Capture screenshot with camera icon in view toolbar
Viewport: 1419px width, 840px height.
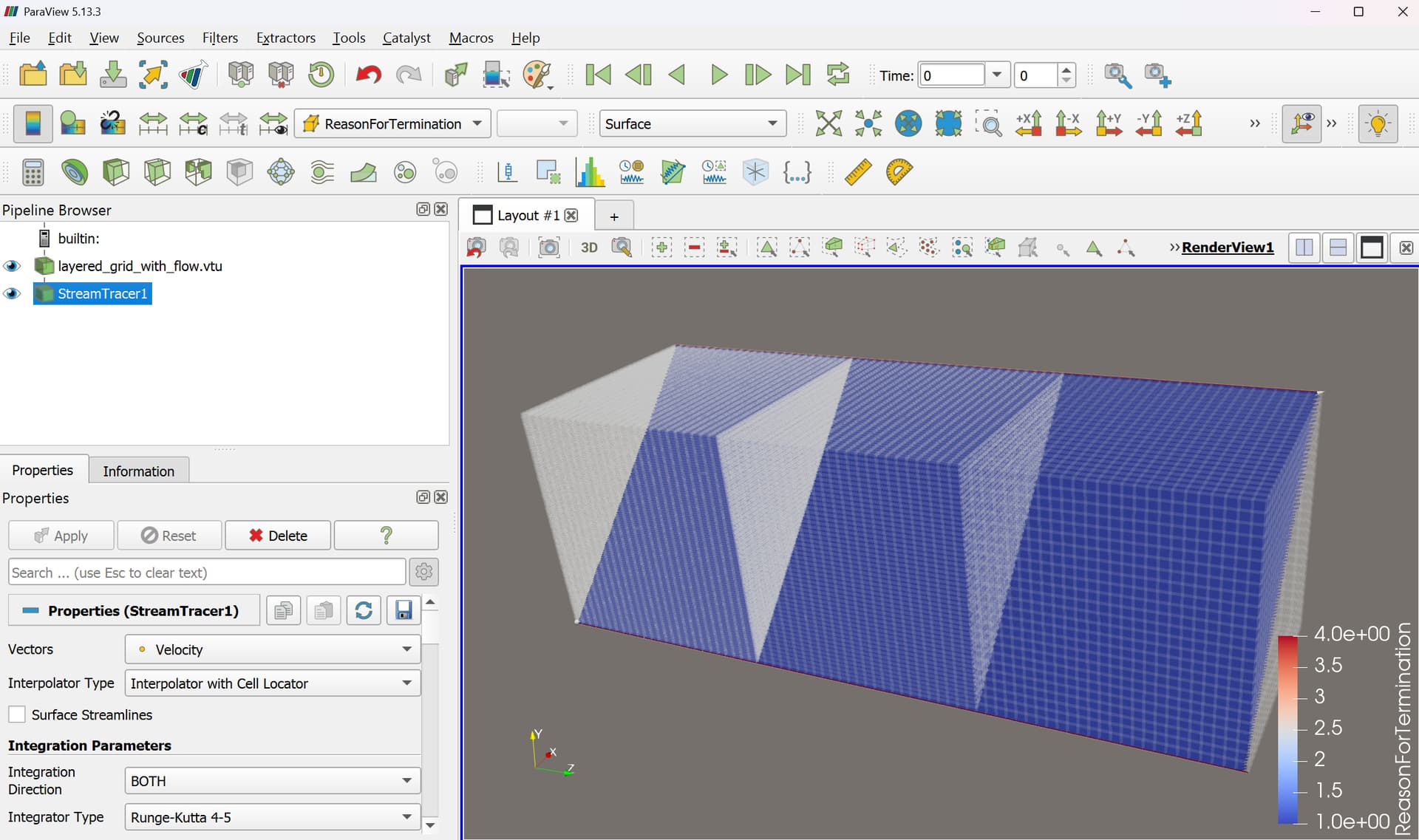[x=549, y=247]
